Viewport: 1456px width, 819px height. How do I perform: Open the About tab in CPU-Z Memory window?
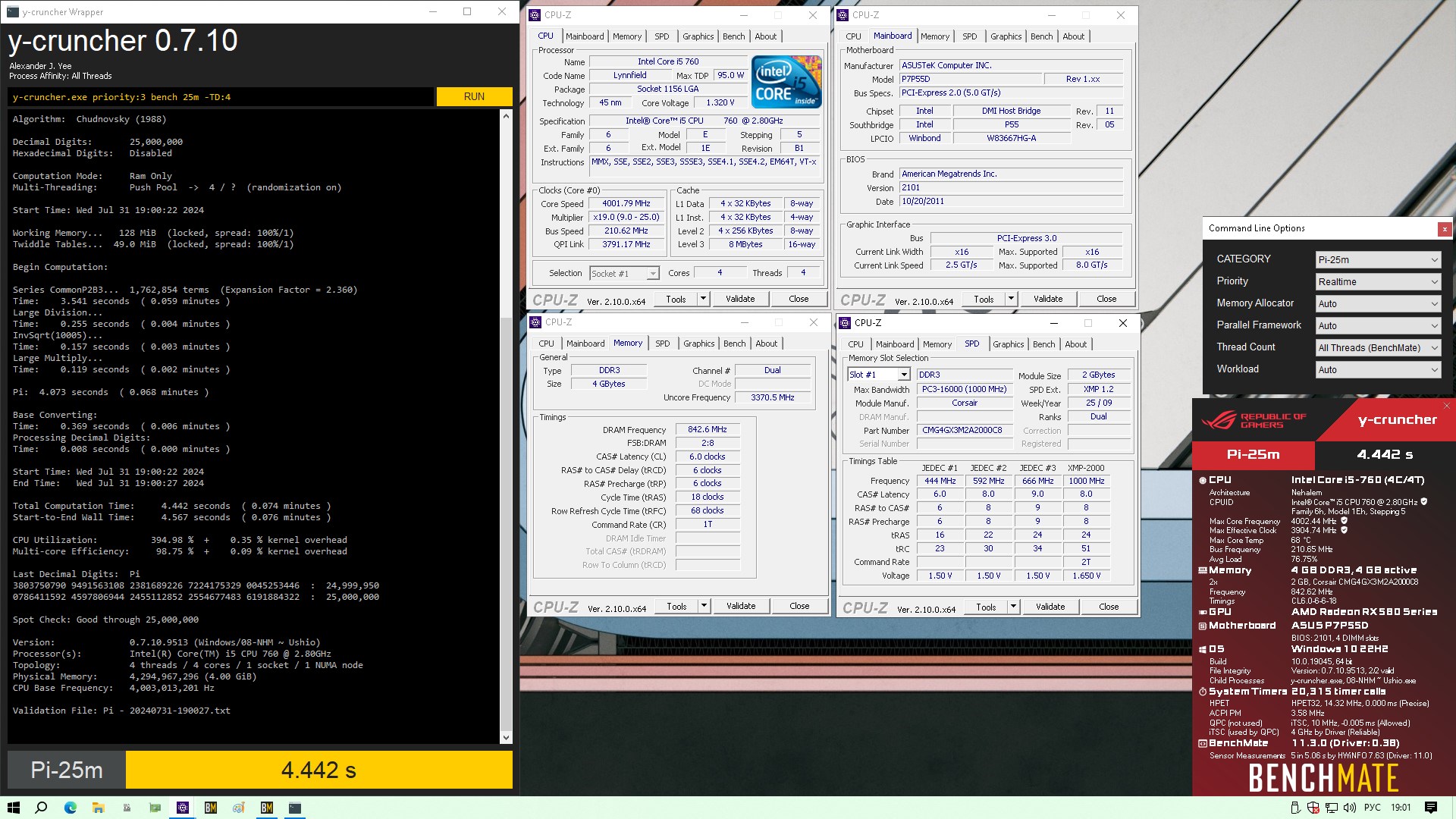pyautogui.click(x=766, y=344)
